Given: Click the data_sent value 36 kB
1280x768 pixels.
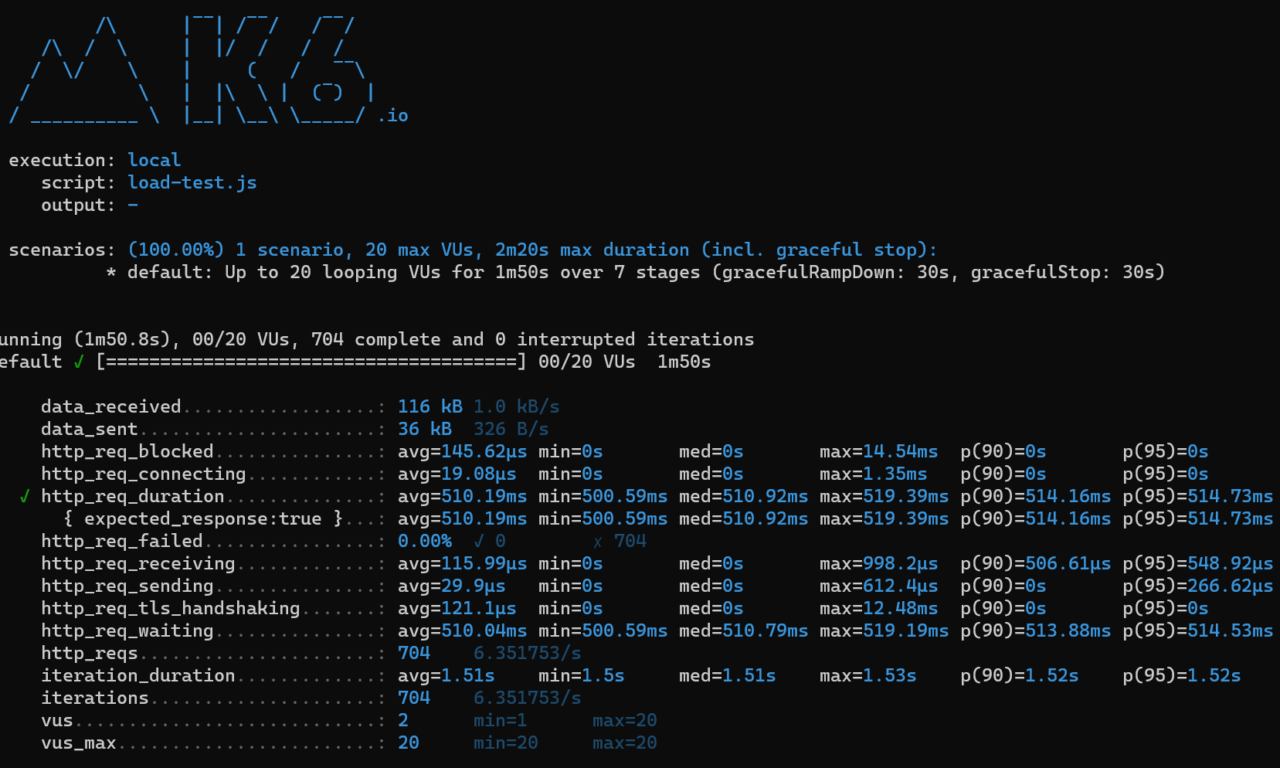Looking at the screenshot, I should pyautogui.click(x=425, y=429).
